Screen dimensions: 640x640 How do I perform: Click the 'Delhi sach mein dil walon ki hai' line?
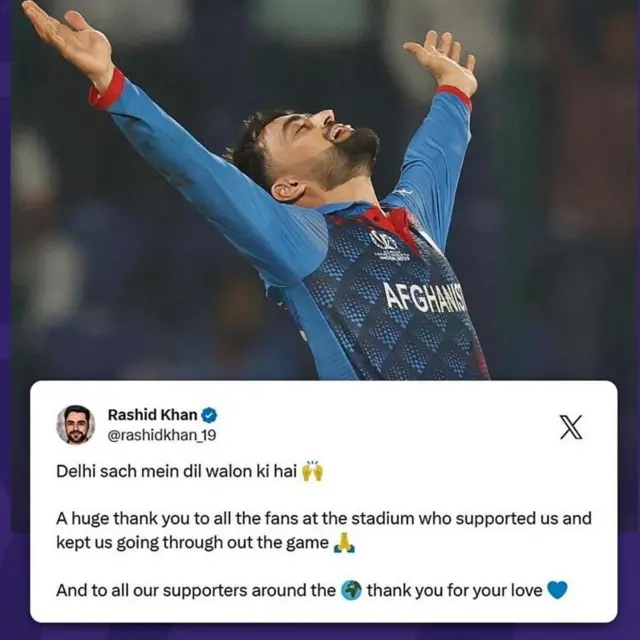click(176, 471)
